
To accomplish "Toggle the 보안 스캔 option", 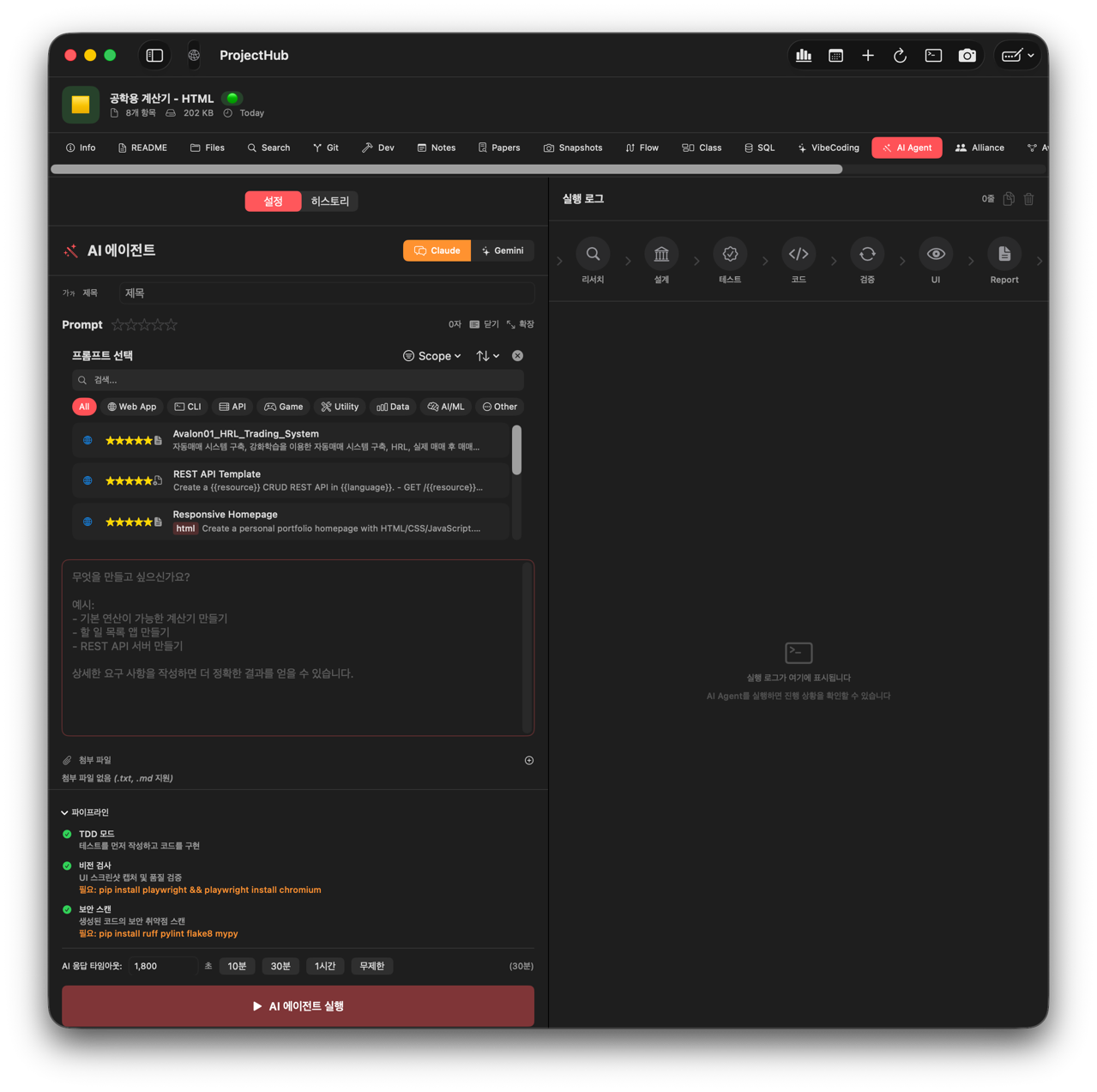I will click(67, 909).
